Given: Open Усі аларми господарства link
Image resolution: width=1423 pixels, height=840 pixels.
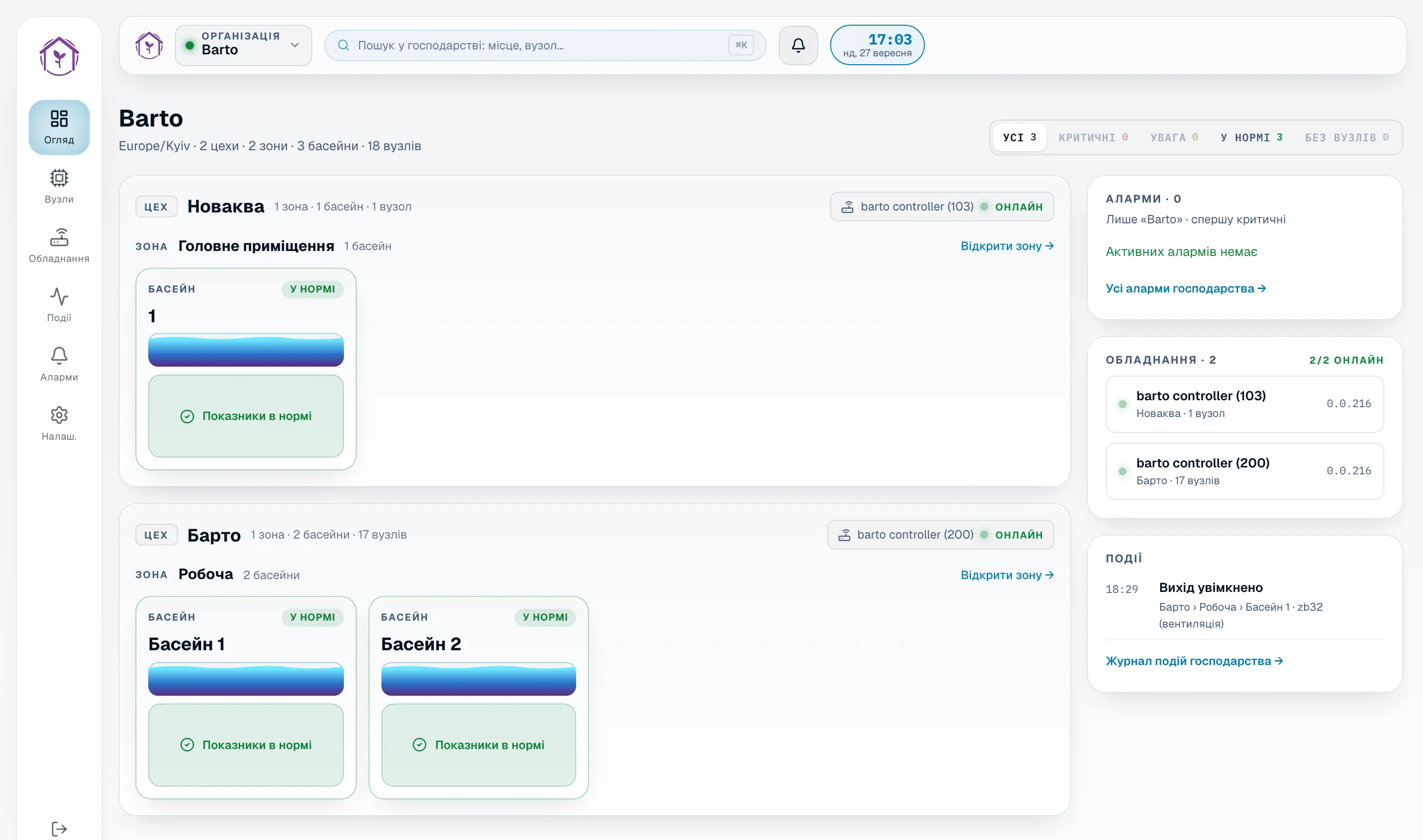Looking at the screenshot, I should pyautogui.click(x=1186, y=289).
